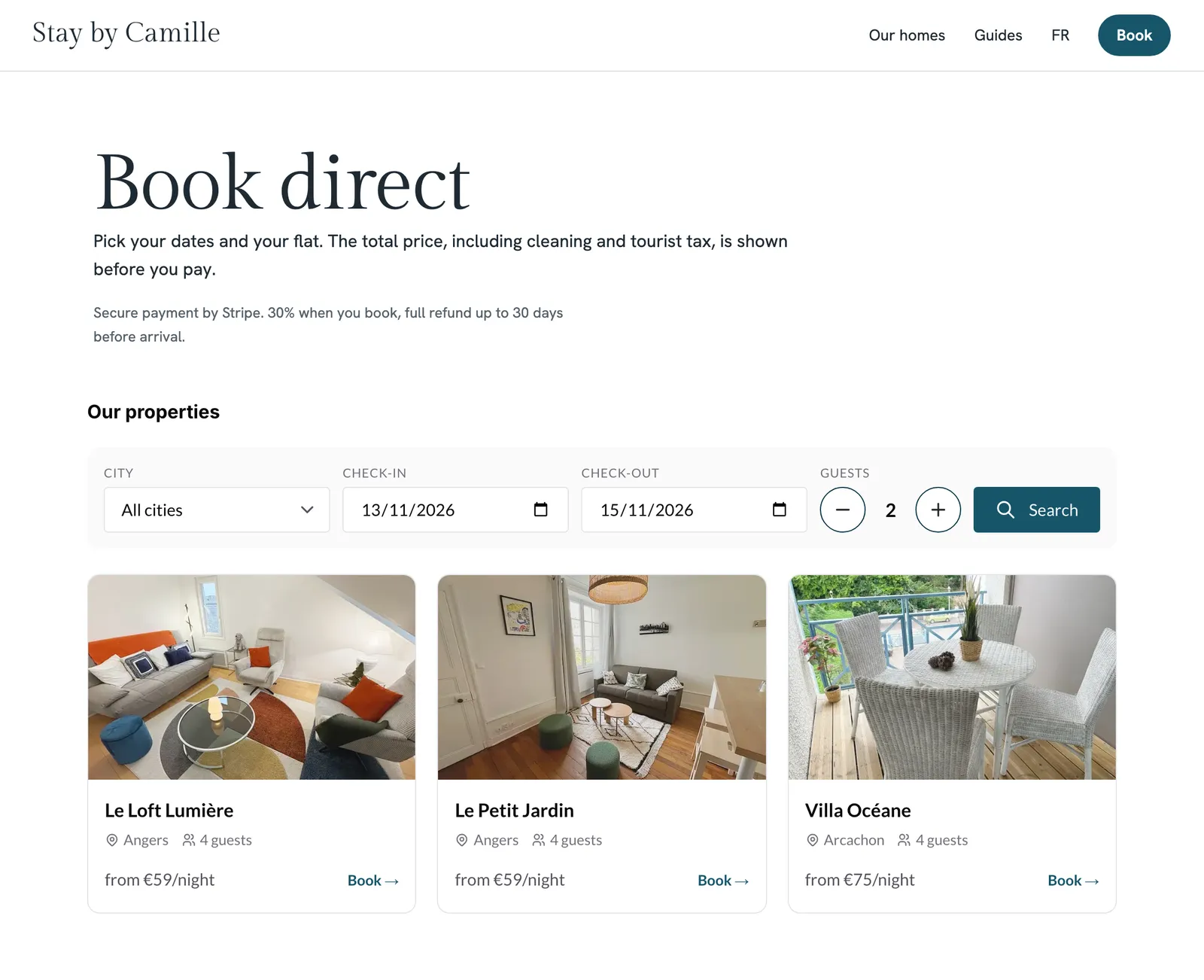This screenshot has height=980, width=1204.
Task: Decrease guests with the minus button
Action: click(843, 510)
